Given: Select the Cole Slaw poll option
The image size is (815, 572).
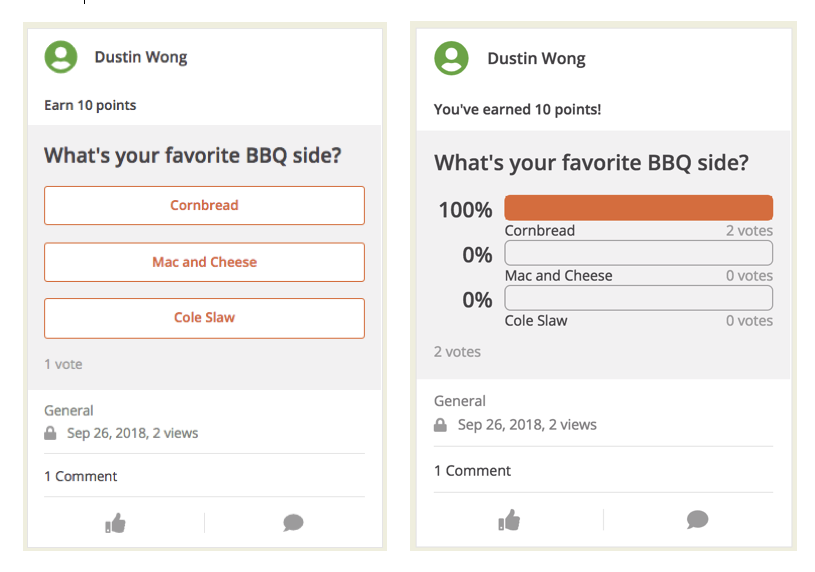Looking at the screenshot, I should (x=204, y=318).
